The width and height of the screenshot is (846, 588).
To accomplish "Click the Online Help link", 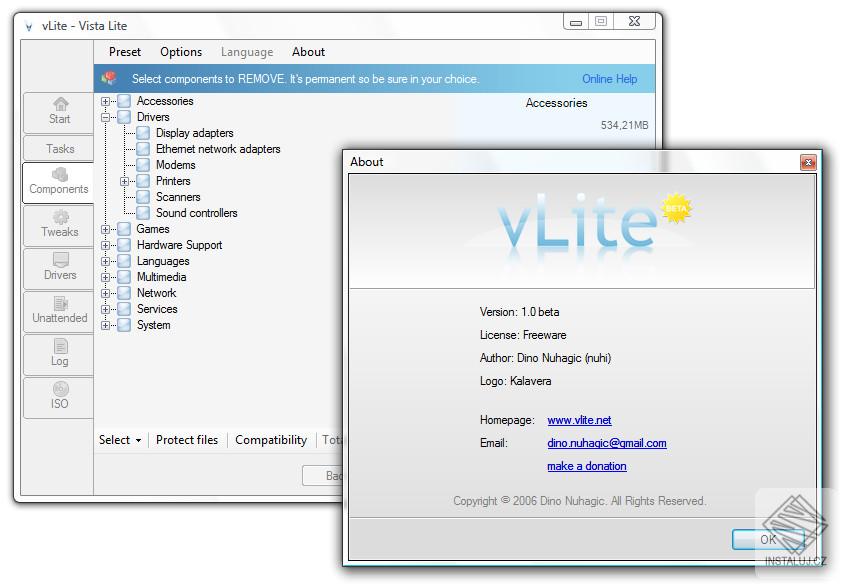I will [x=609, y=79].
